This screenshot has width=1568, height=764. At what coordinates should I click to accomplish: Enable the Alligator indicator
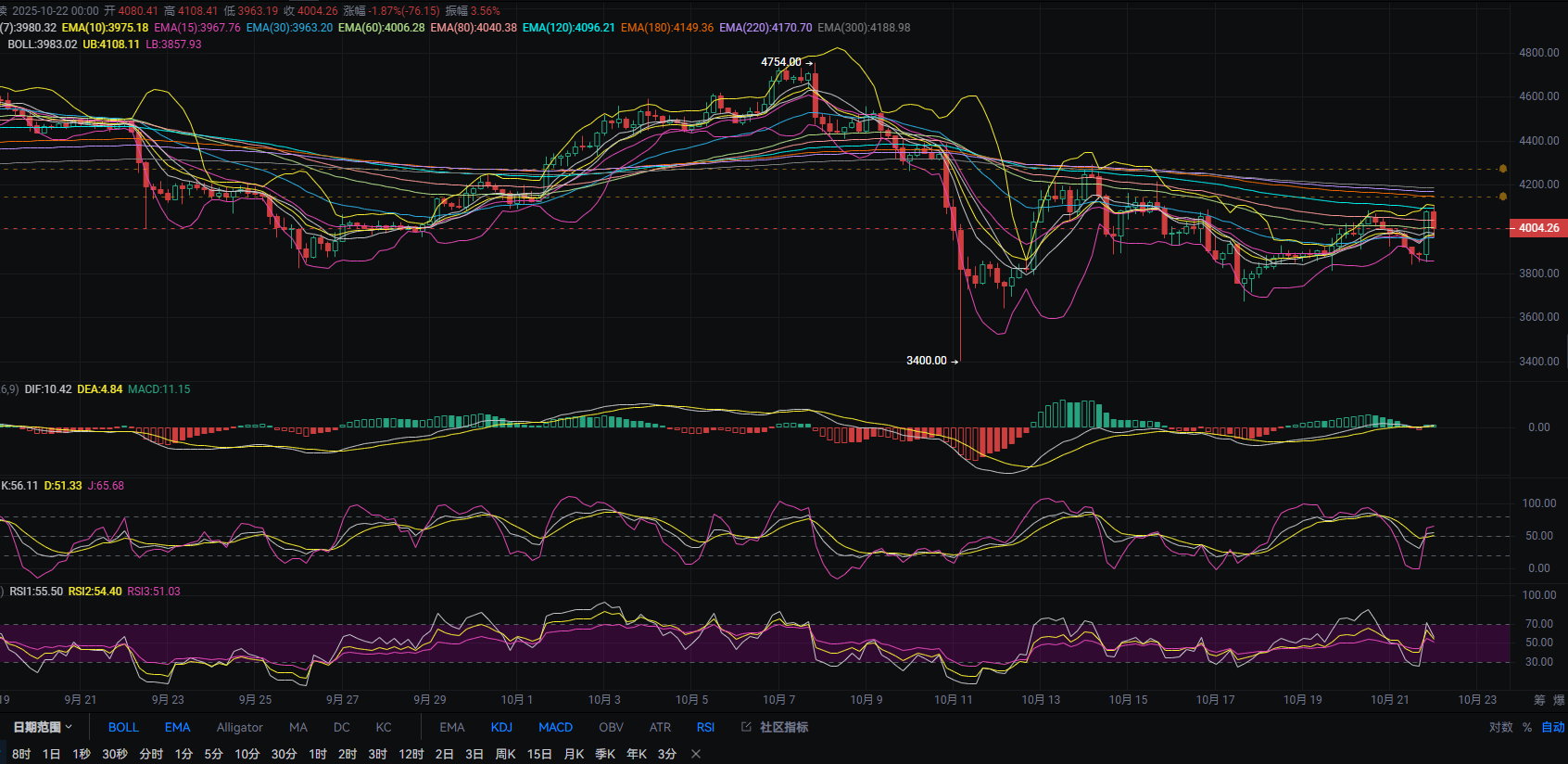click(x=239, y=727)
